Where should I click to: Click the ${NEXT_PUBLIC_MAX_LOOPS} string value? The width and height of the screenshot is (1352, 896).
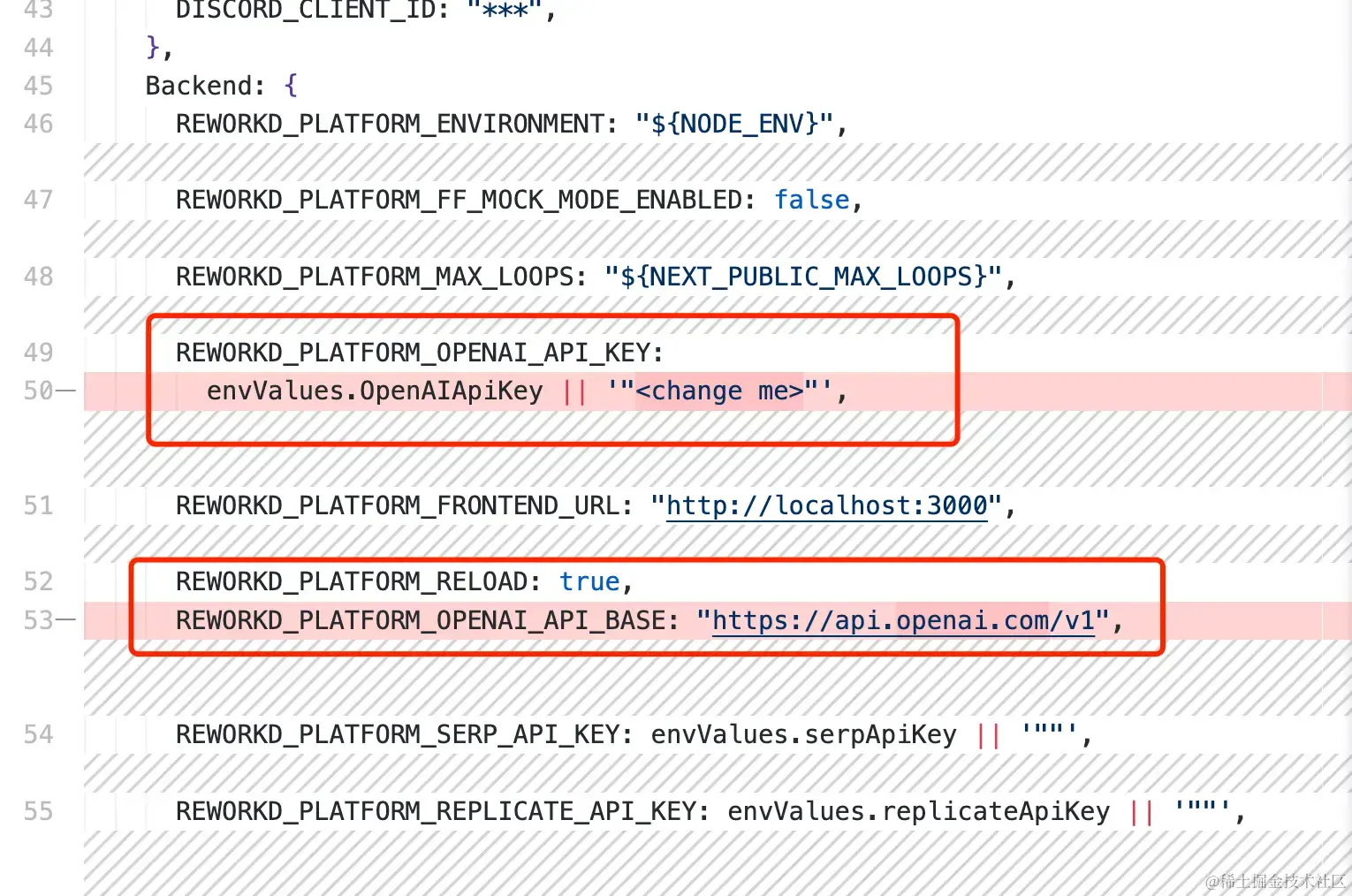coord(803,277)
